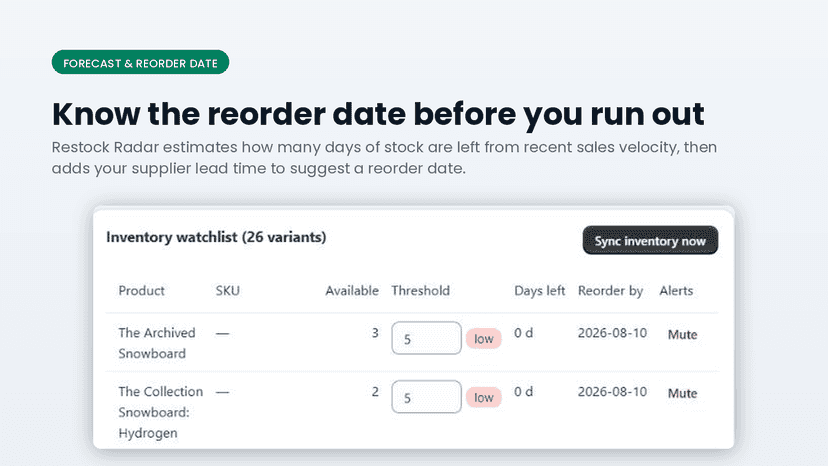Click the Threshold column header

[x=420, y=291]
